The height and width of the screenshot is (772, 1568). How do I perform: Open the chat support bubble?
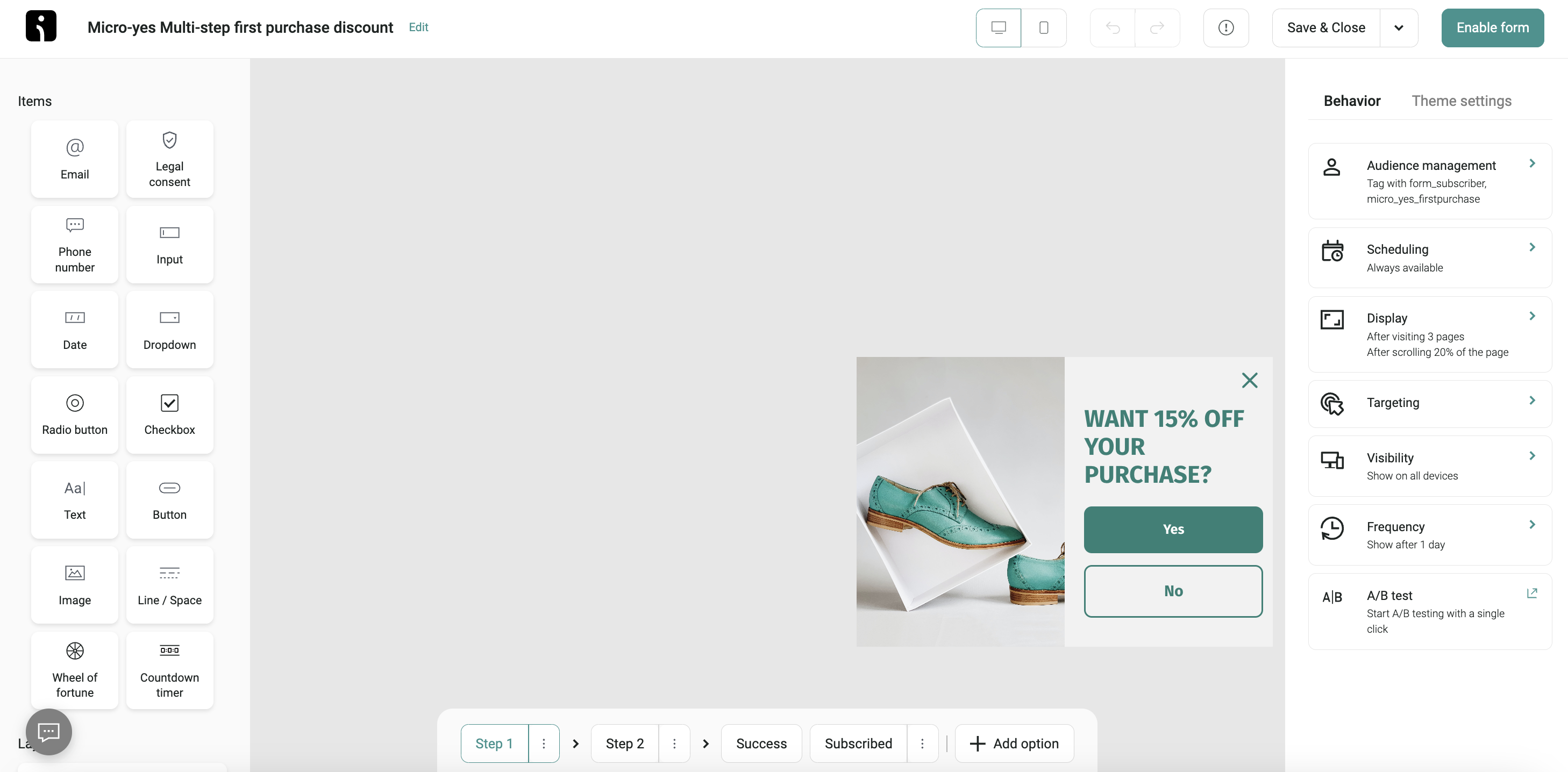coord(48,732)
